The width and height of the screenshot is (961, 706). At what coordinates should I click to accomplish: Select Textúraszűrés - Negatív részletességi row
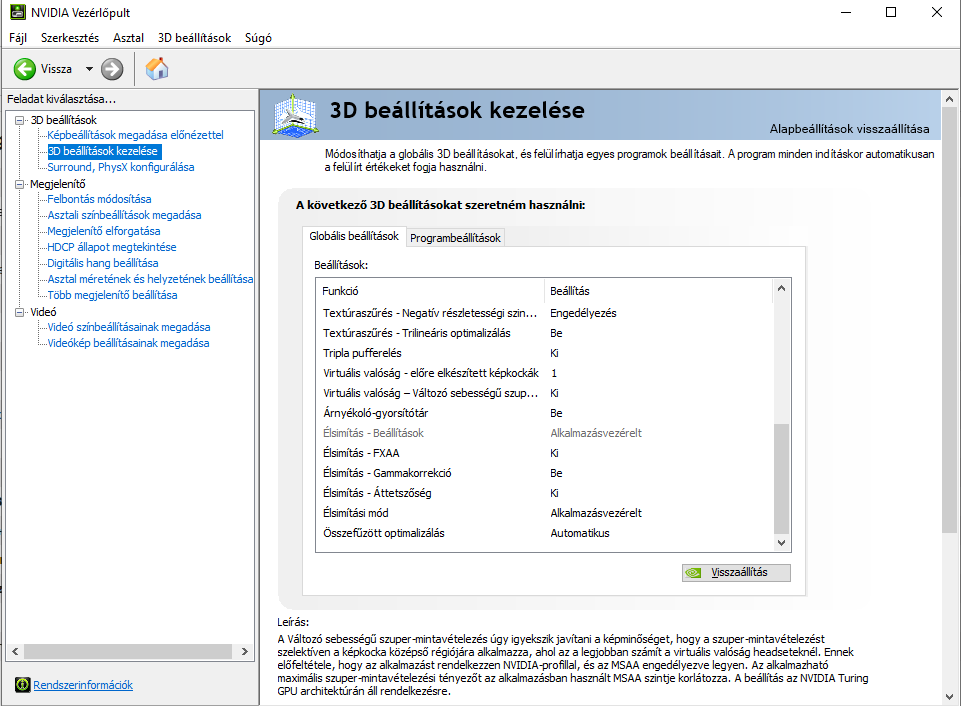tap(544, 313)
